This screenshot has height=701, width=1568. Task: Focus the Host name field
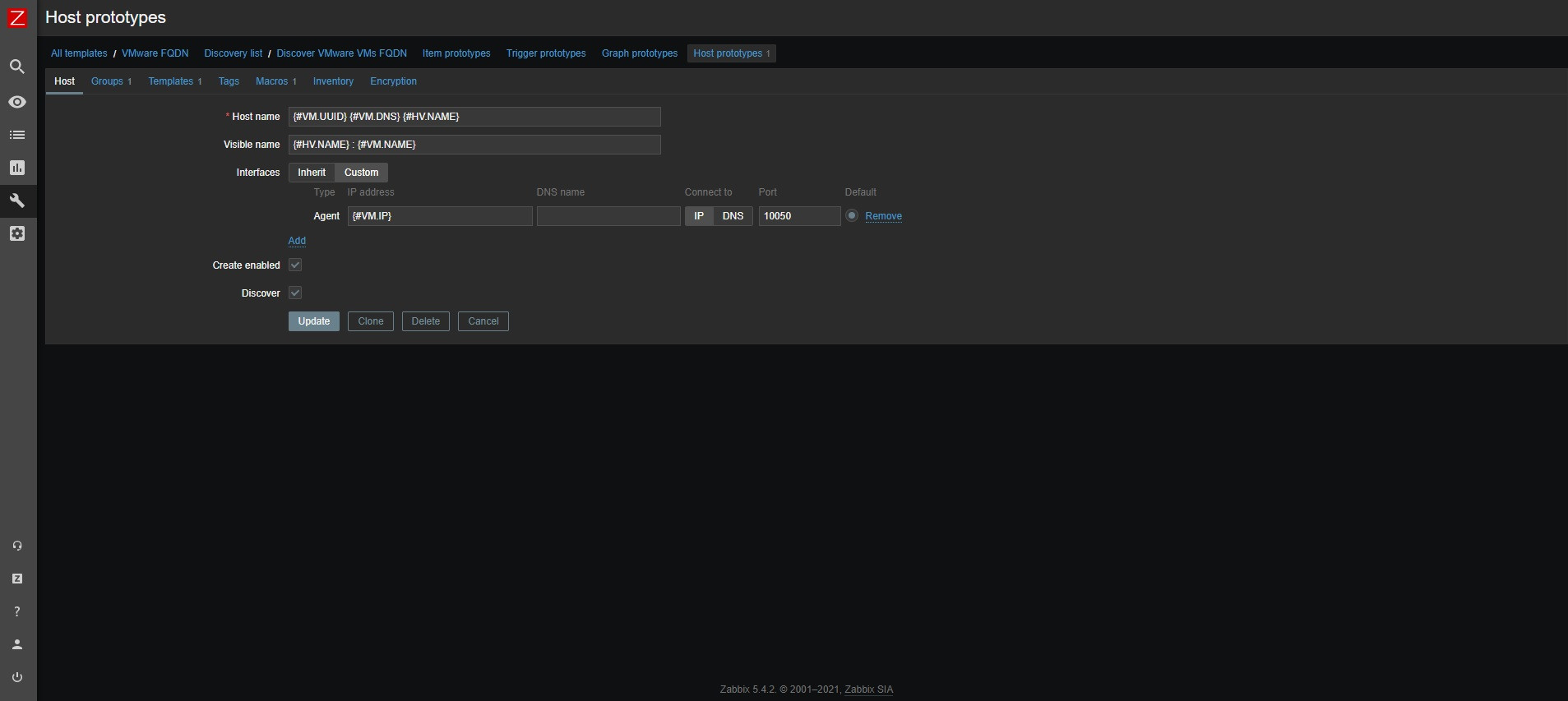click(474, 117)
